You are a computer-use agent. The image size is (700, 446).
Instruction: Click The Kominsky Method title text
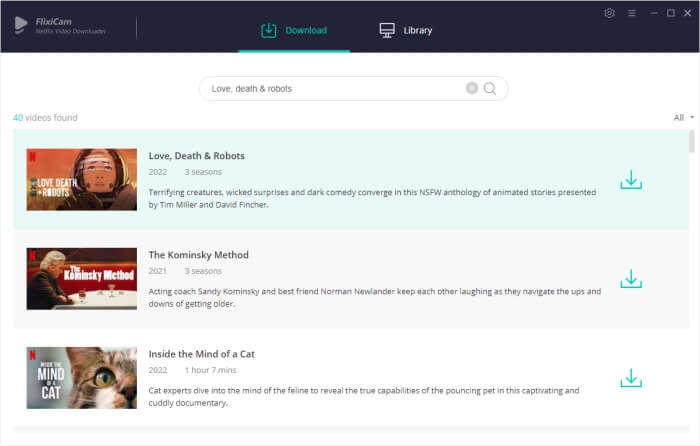coord(199,255)
